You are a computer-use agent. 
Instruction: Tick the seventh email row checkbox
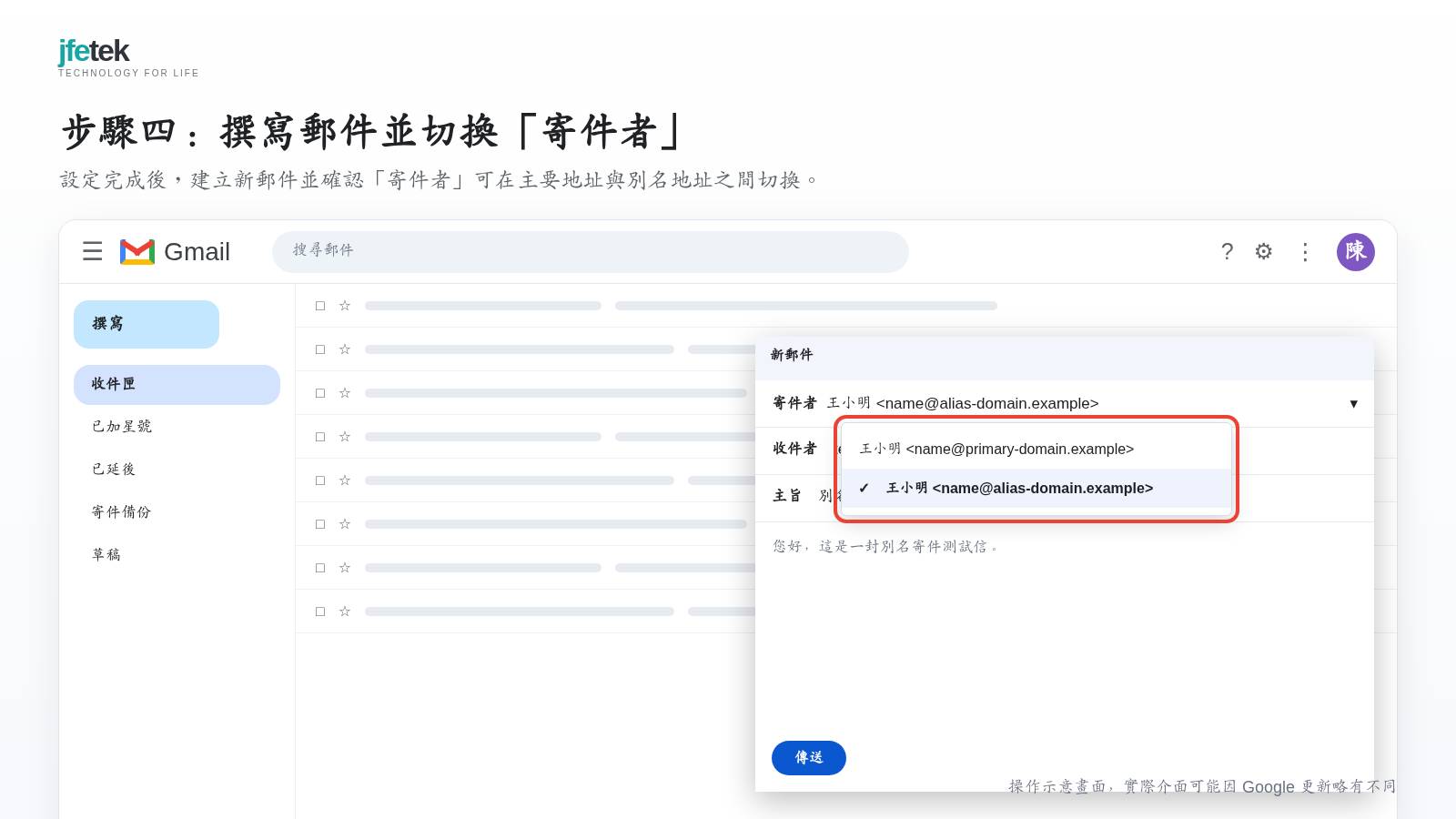320,568
